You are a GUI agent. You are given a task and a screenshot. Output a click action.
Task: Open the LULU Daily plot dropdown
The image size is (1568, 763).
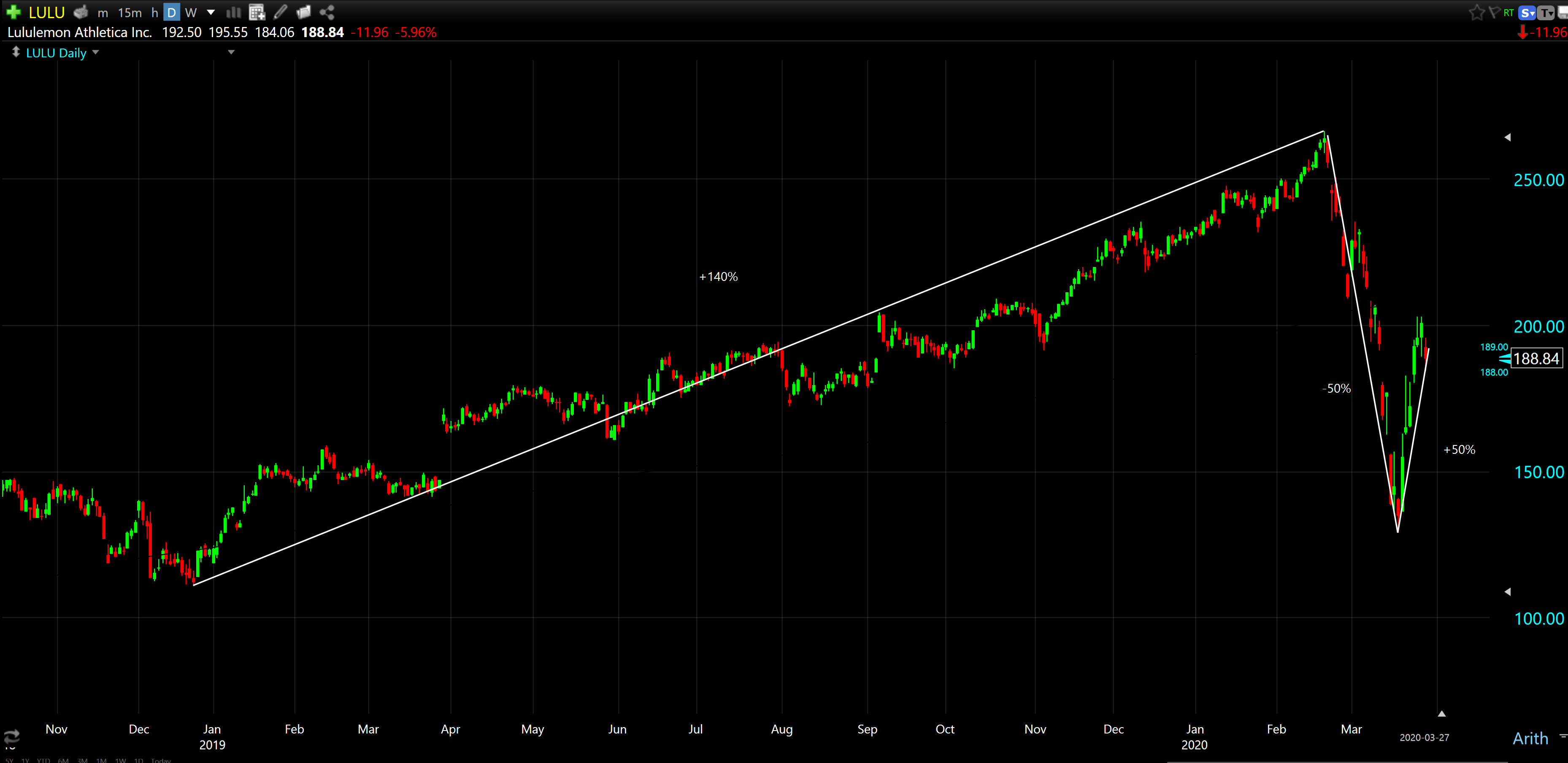[95, 53]
